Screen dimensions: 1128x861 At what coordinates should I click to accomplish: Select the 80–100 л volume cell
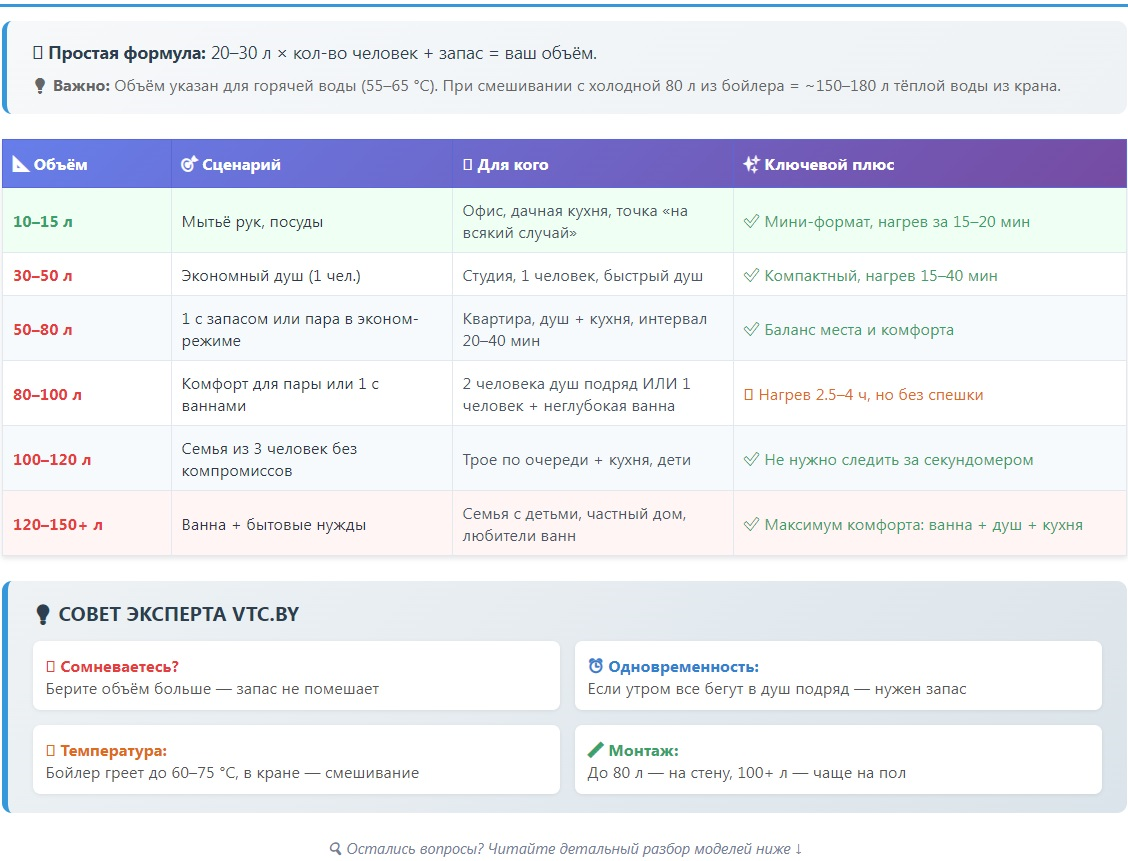[x=48, y=395]
